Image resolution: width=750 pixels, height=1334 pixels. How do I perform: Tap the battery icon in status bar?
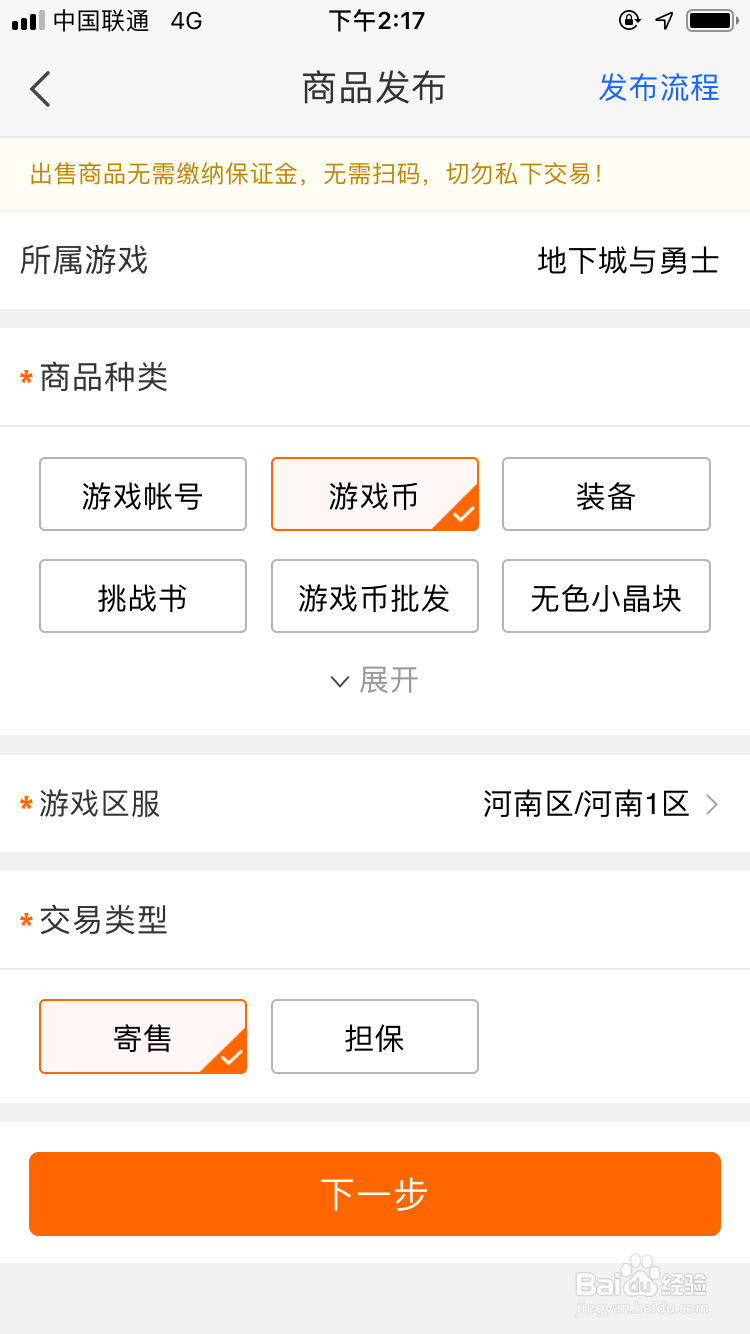pos(711,21)
